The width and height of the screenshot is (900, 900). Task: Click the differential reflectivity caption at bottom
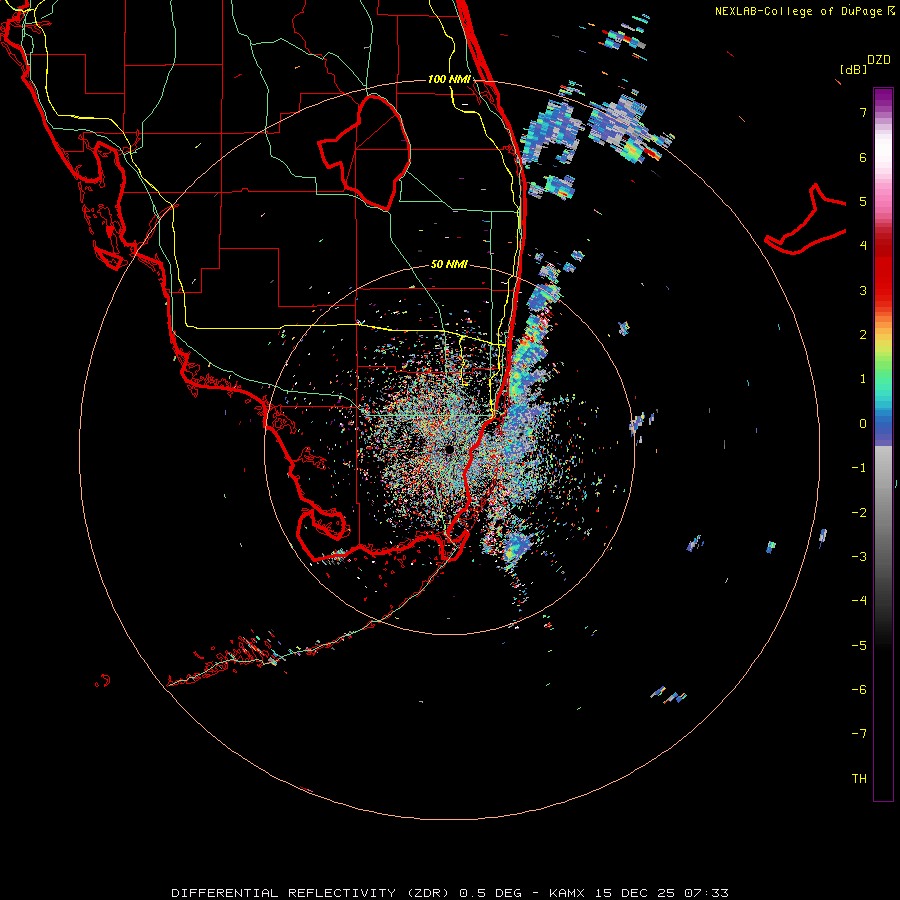coord(450,893)
